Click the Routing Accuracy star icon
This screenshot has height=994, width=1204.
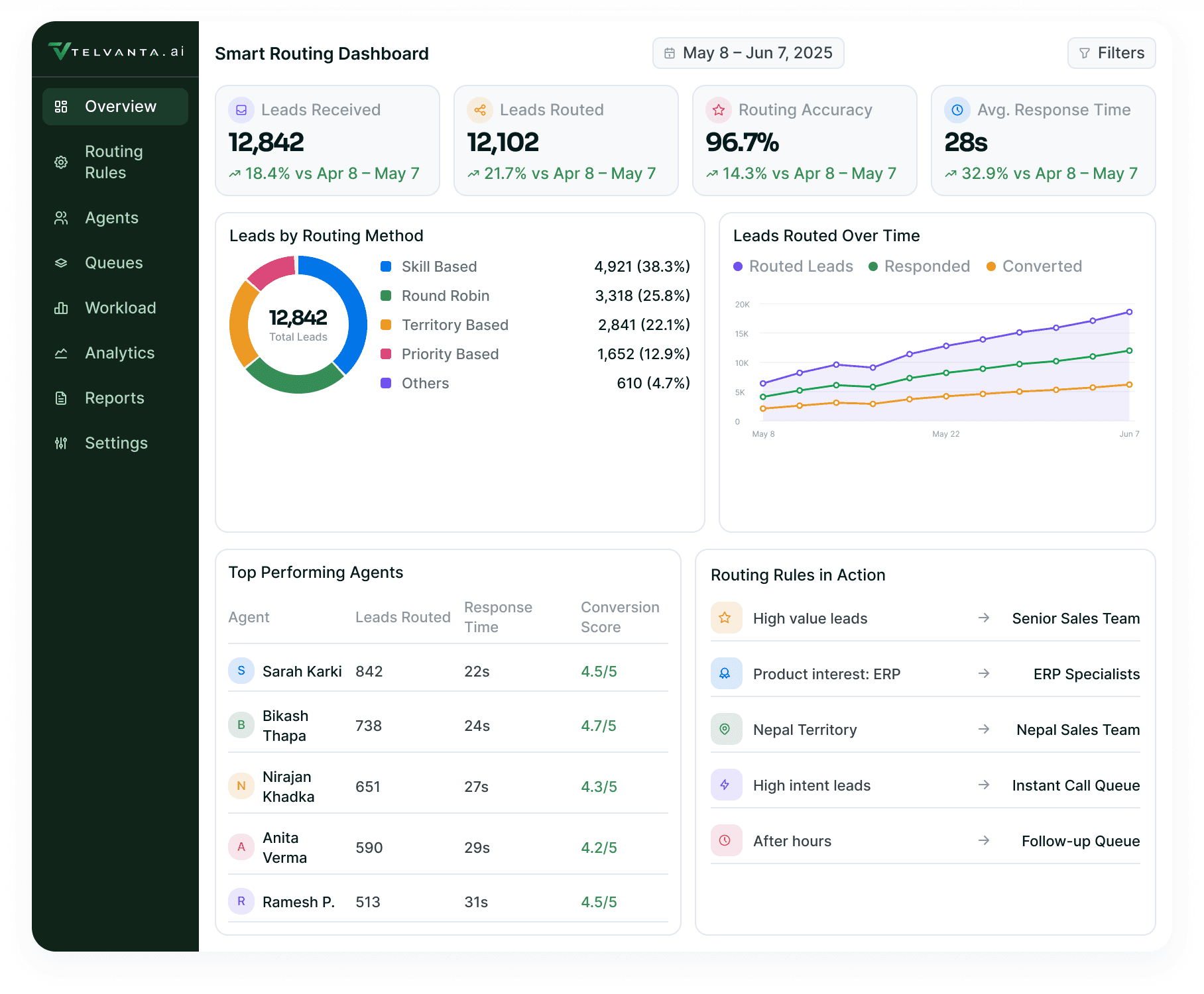719,110
